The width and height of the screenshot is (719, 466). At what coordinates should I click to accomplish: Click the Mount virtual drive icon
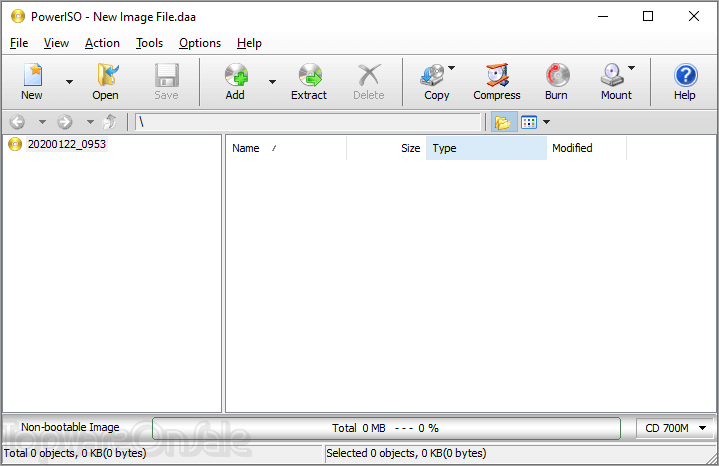click(613, 75)
